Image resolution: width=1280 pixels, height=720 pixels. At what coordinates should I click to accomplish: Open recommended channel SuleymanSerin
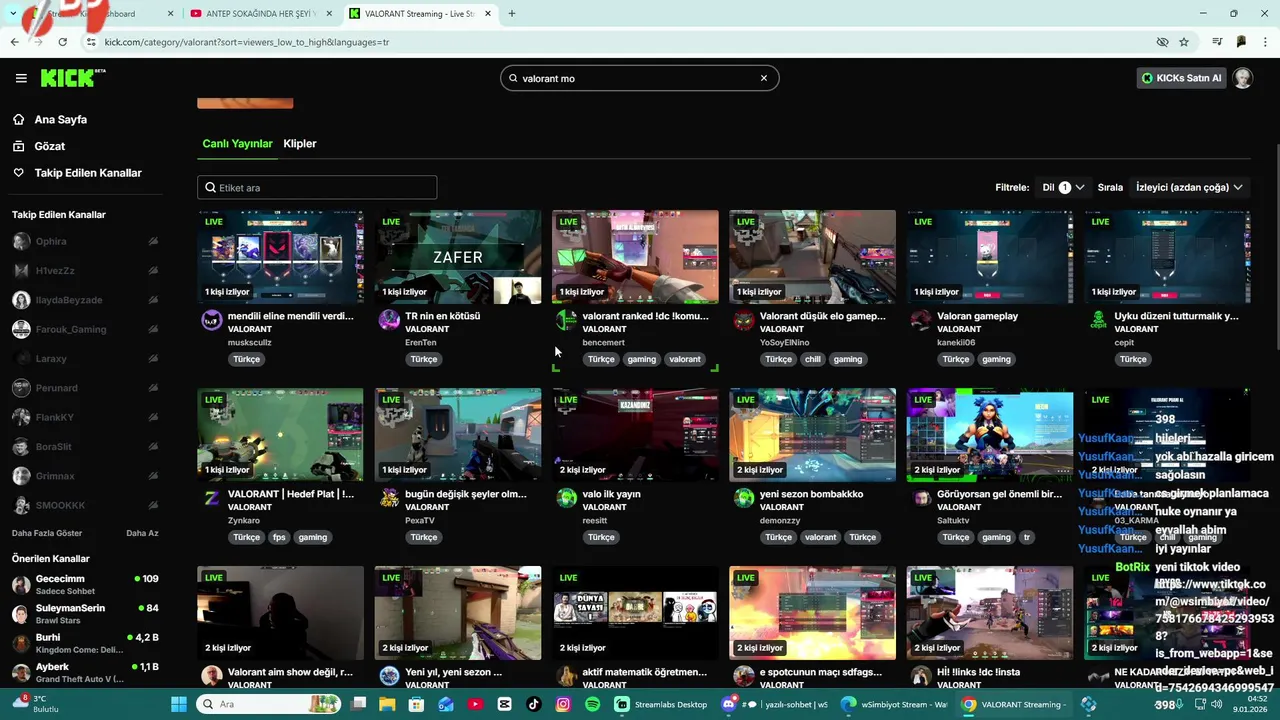85,614
